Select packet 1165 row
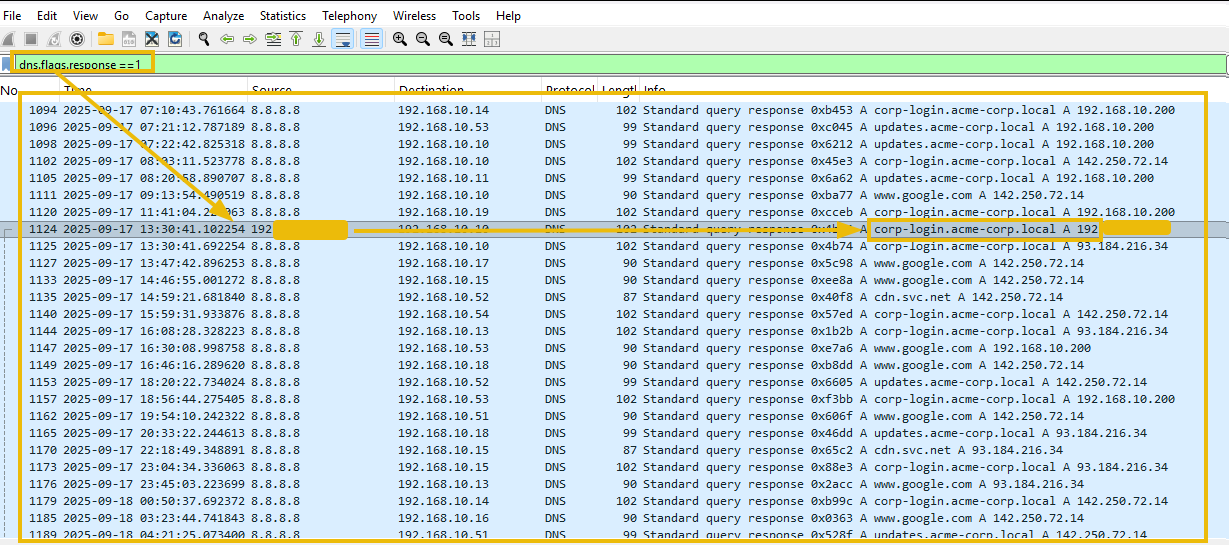Viewport: 1229px width, 545px height. coord(614,433)
